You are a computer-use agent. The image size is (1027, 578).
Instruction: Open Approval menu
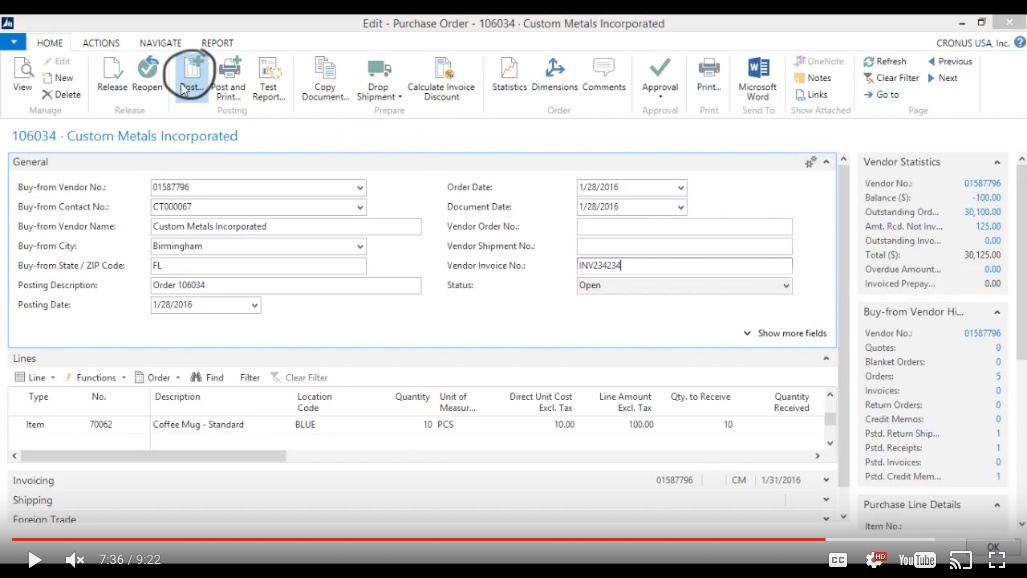coord(660,79)
